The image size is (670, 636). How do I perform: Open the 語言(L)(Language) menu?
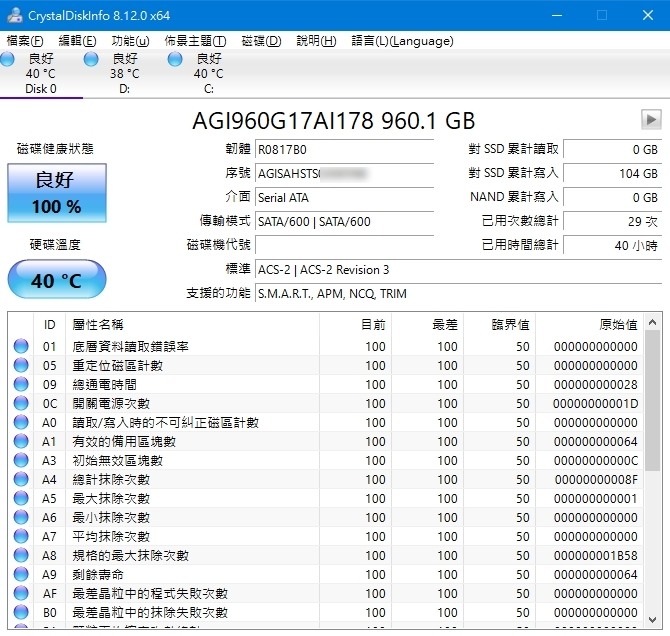click(x=402, y=41)
